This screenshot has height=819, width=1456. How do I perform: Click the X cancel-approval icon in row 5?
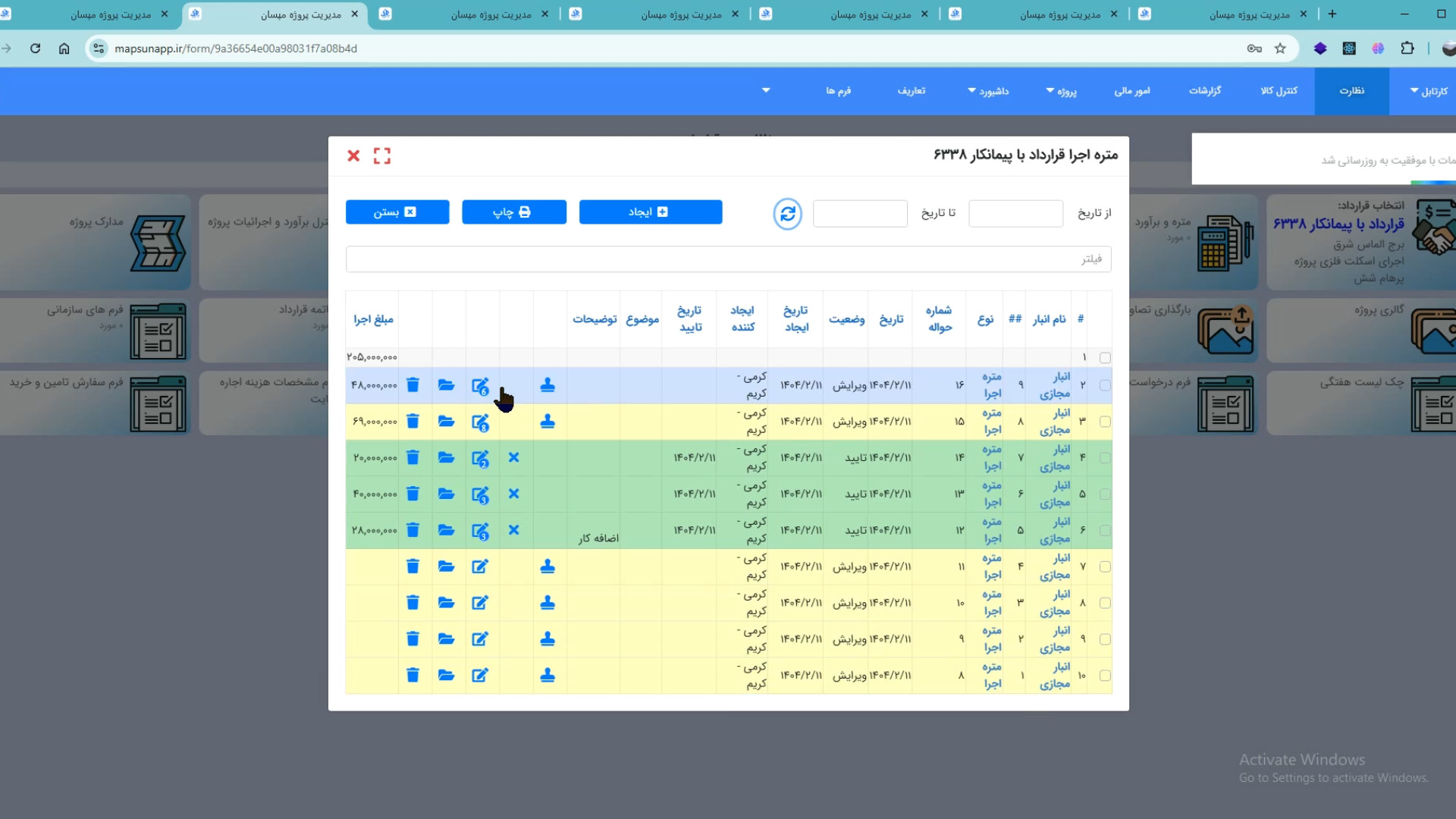[x=513, y=494]
